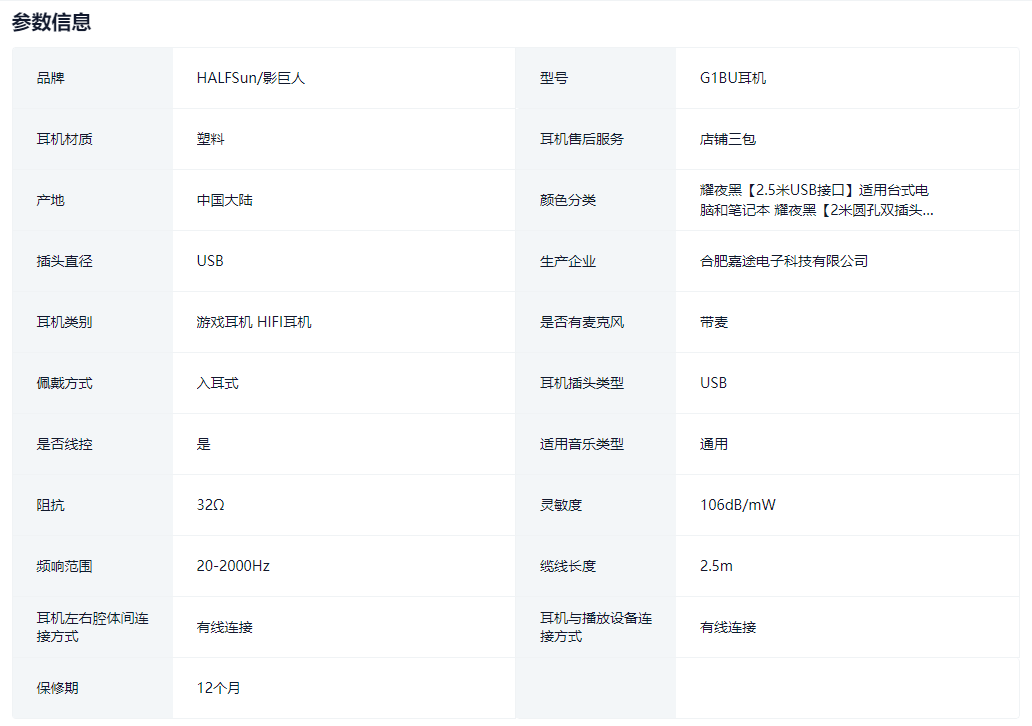Select the music type value 通用
Viewport: 1032px width, 726px height.
(x=714, y=444)
